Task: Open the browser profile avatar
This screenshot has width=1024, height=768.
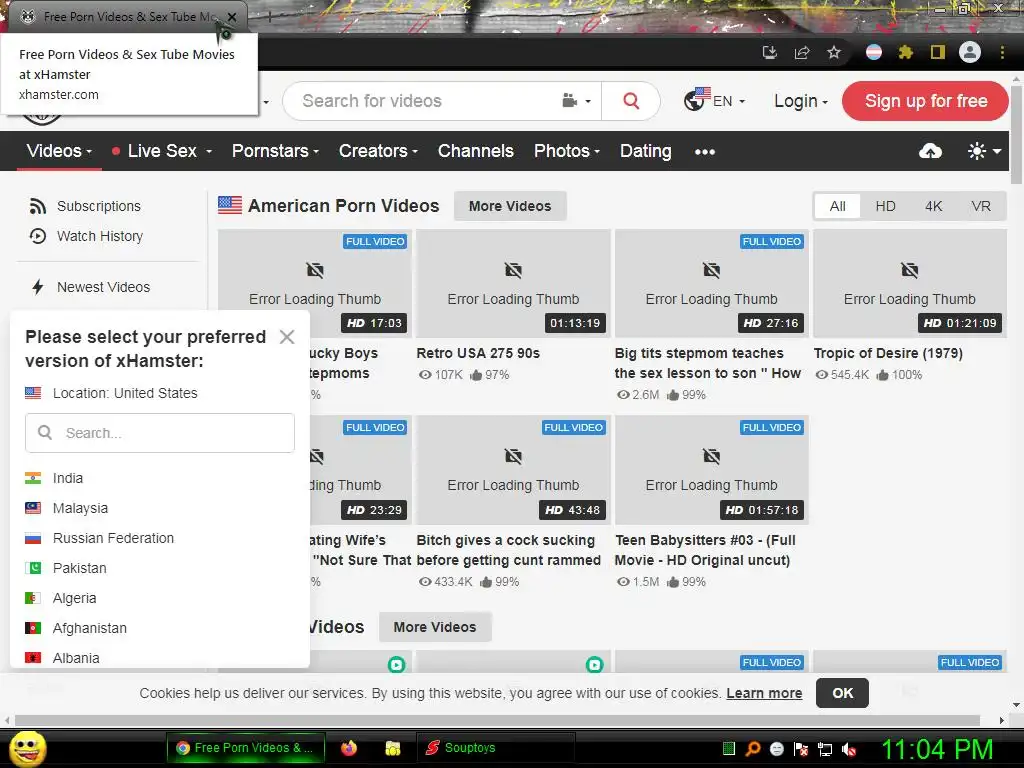Action: click(970, 52)
